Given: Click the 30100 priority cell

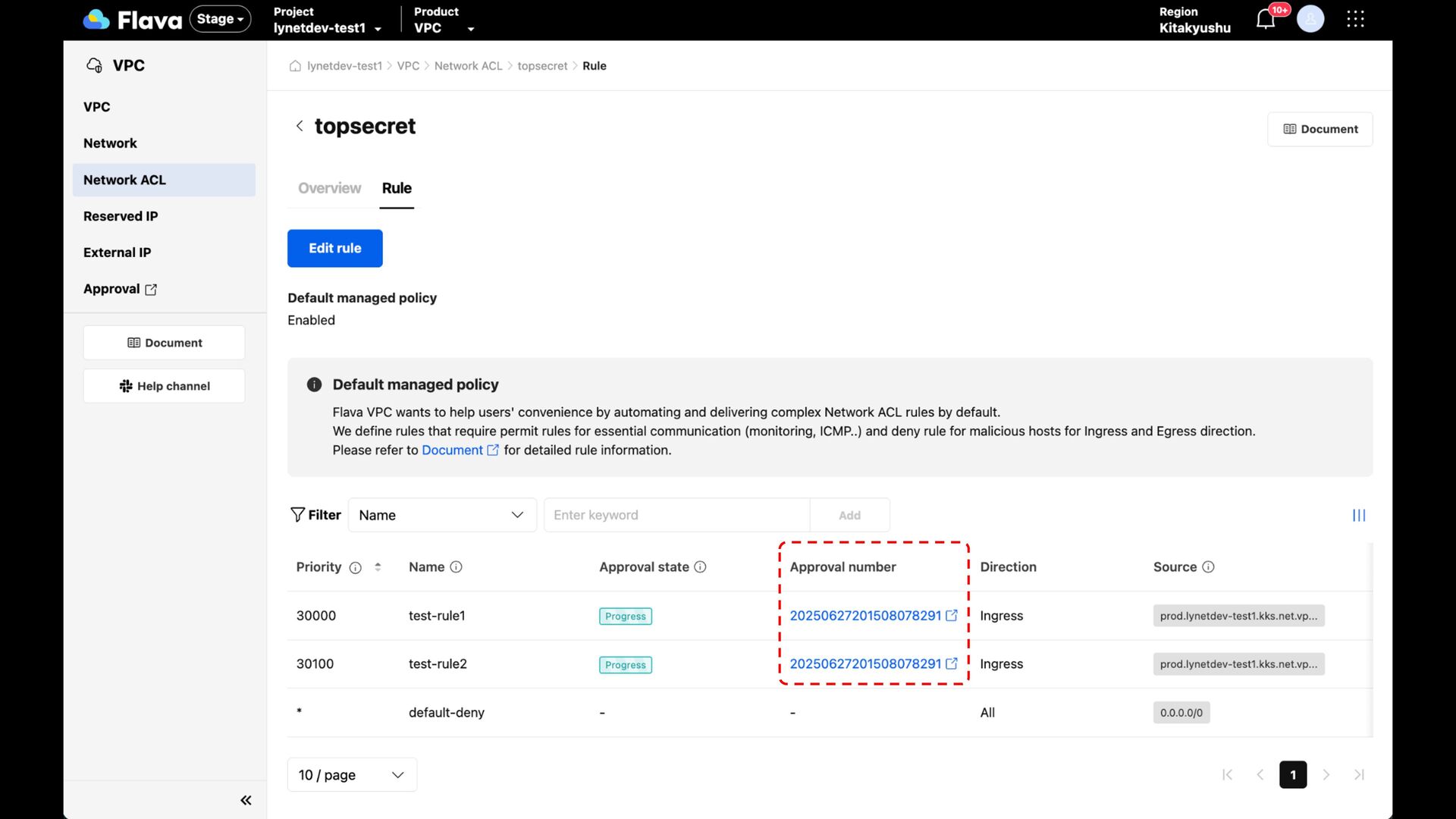Looking at the screenshot, I should click(315, 664).
